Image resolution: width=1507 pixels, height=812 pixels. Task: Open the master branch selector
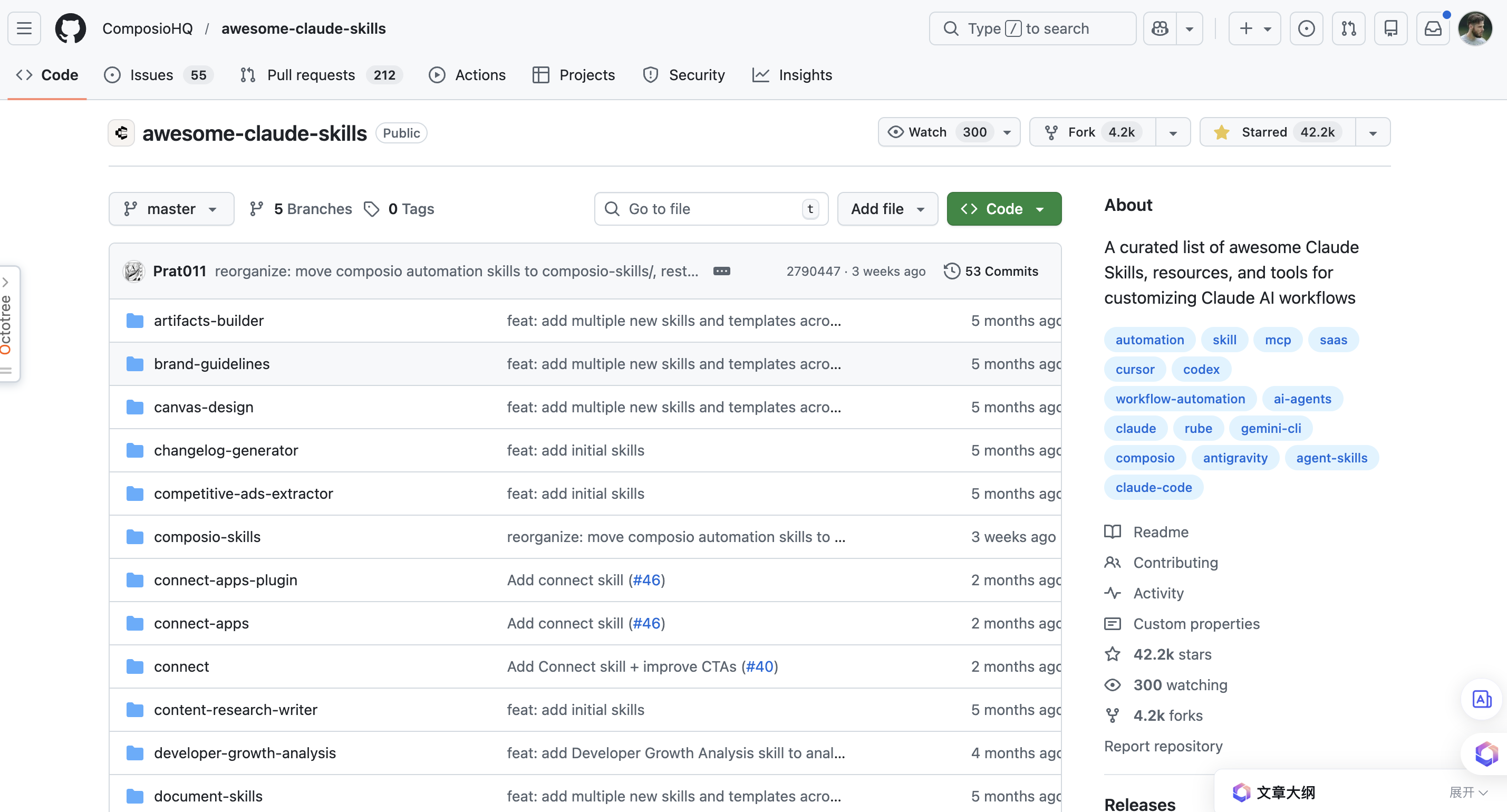point(171,209)
